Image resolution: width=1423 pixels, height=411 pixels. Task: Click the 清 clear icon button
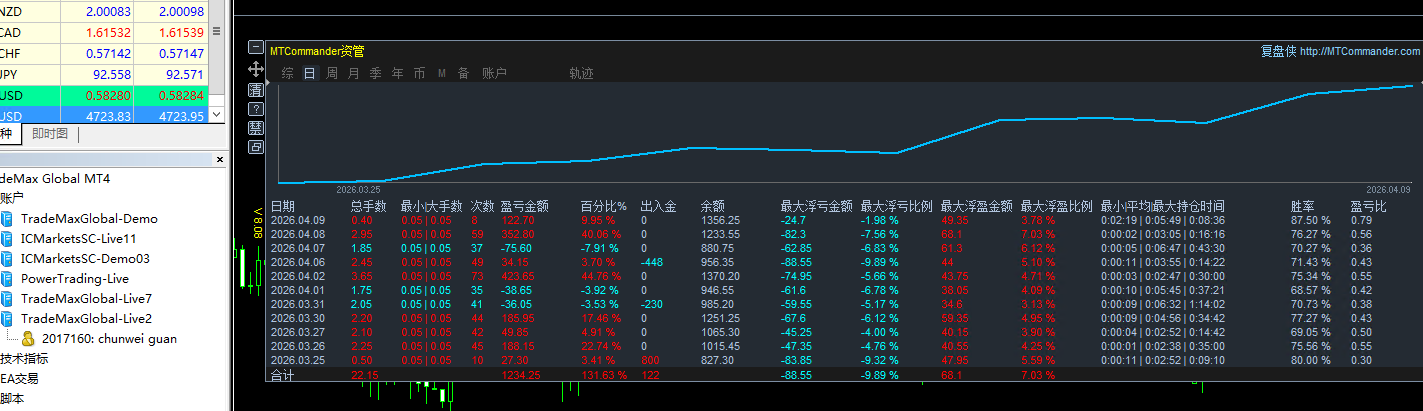255,89
